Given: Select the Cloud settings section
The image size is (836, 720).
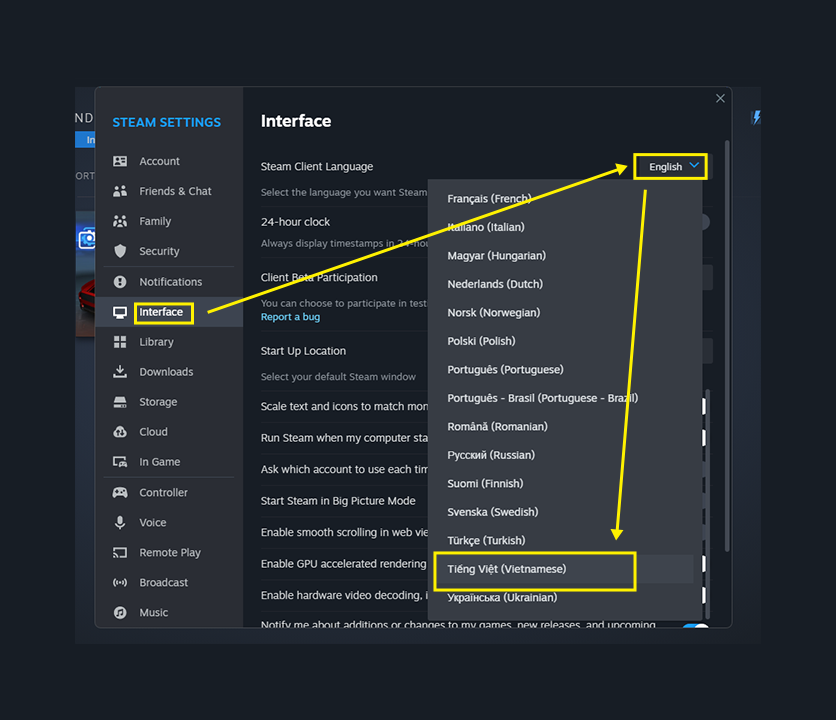Looking at the screenshot, I should tap(168, 431).
